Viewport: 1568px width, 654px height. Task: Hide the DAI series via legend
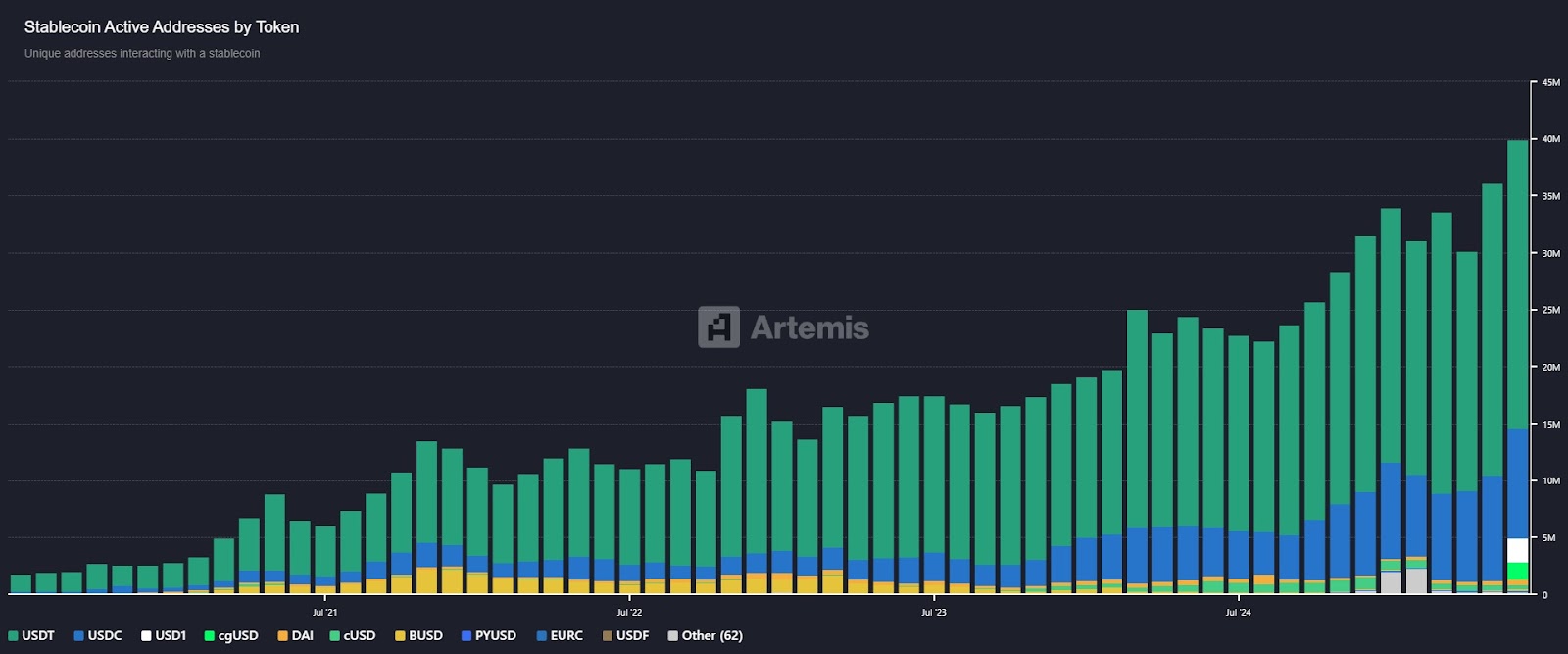(295, 635)
